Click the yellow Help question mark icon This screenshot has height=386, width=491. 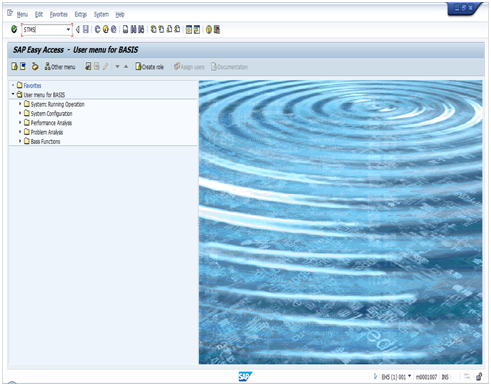click(x=209, y=30)
